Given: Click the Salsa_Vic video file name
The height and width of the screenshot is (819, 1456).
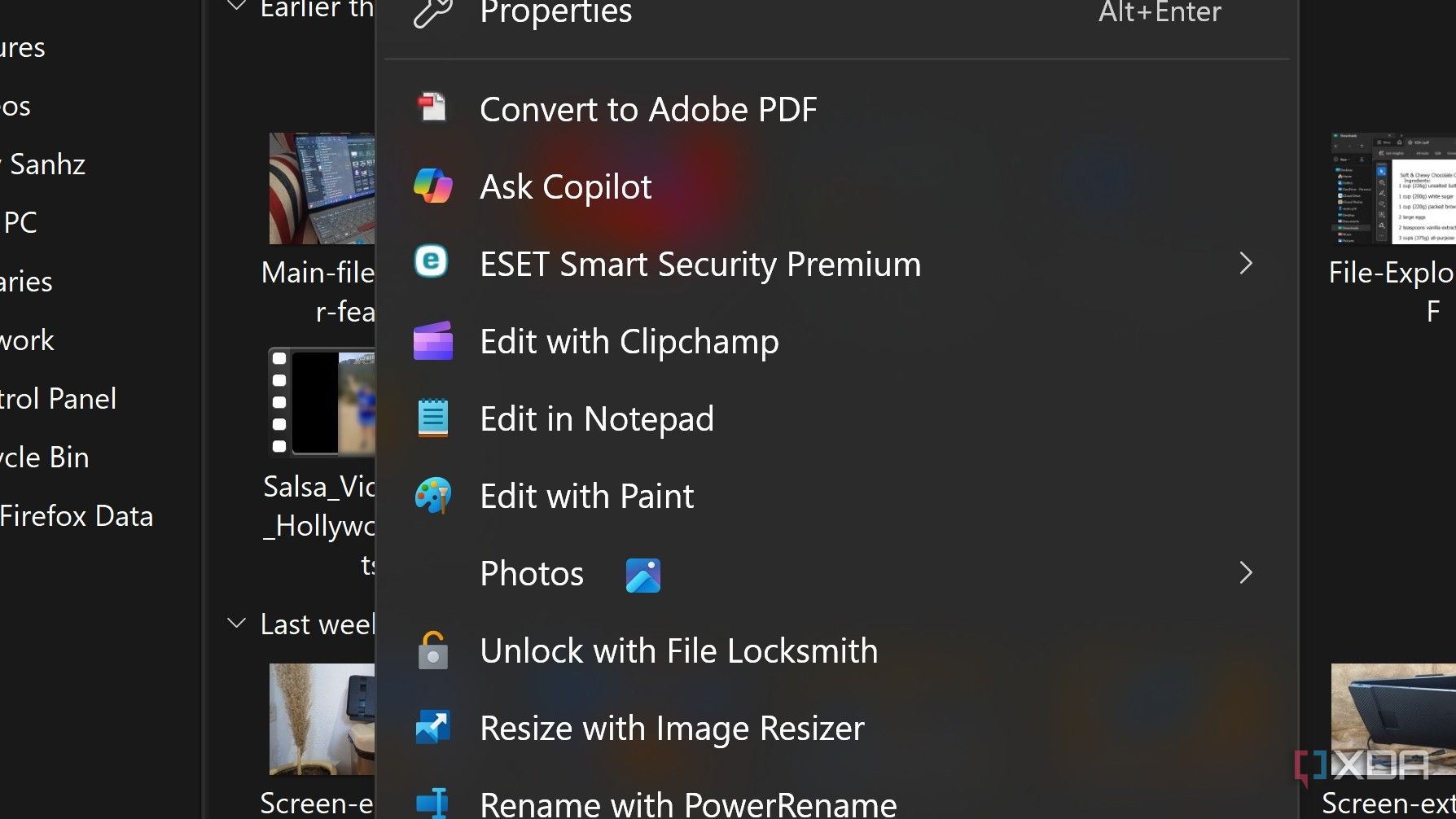Looking at the screenshot, I should point(319,525).
